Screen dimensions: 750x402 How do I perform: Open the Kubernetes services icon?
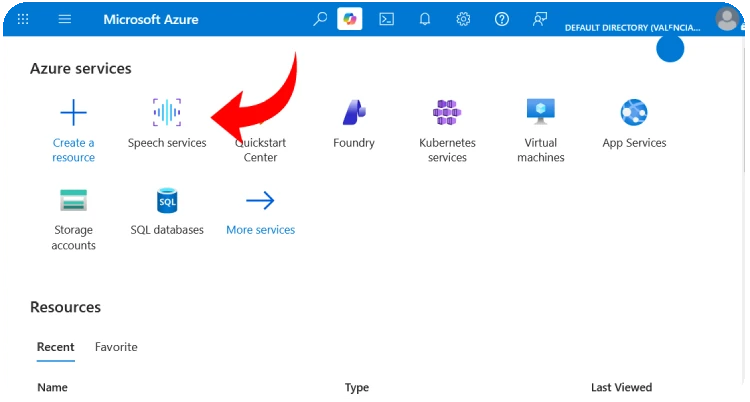(x=447, y=112)
